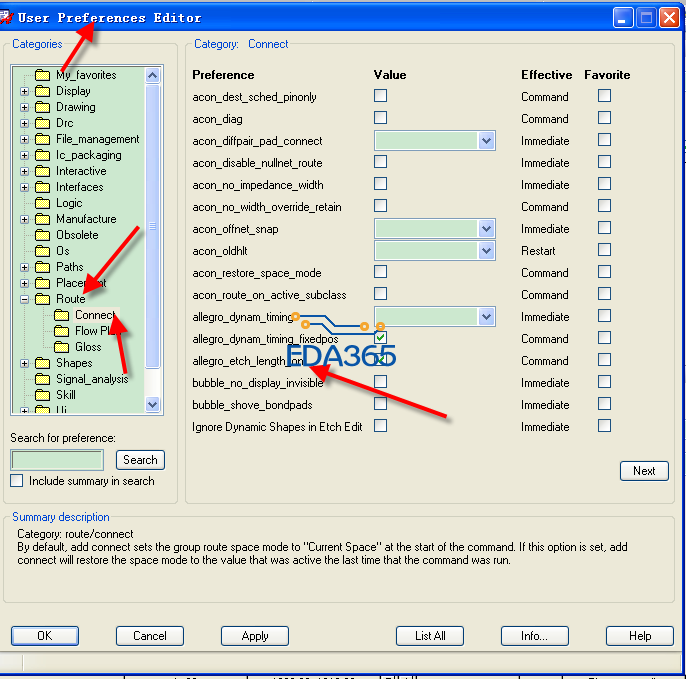Enable bubble_shove_bondpads value checkbox
Image resolution: width=686 pixels, height=679 pixels.
coord(381,404)
